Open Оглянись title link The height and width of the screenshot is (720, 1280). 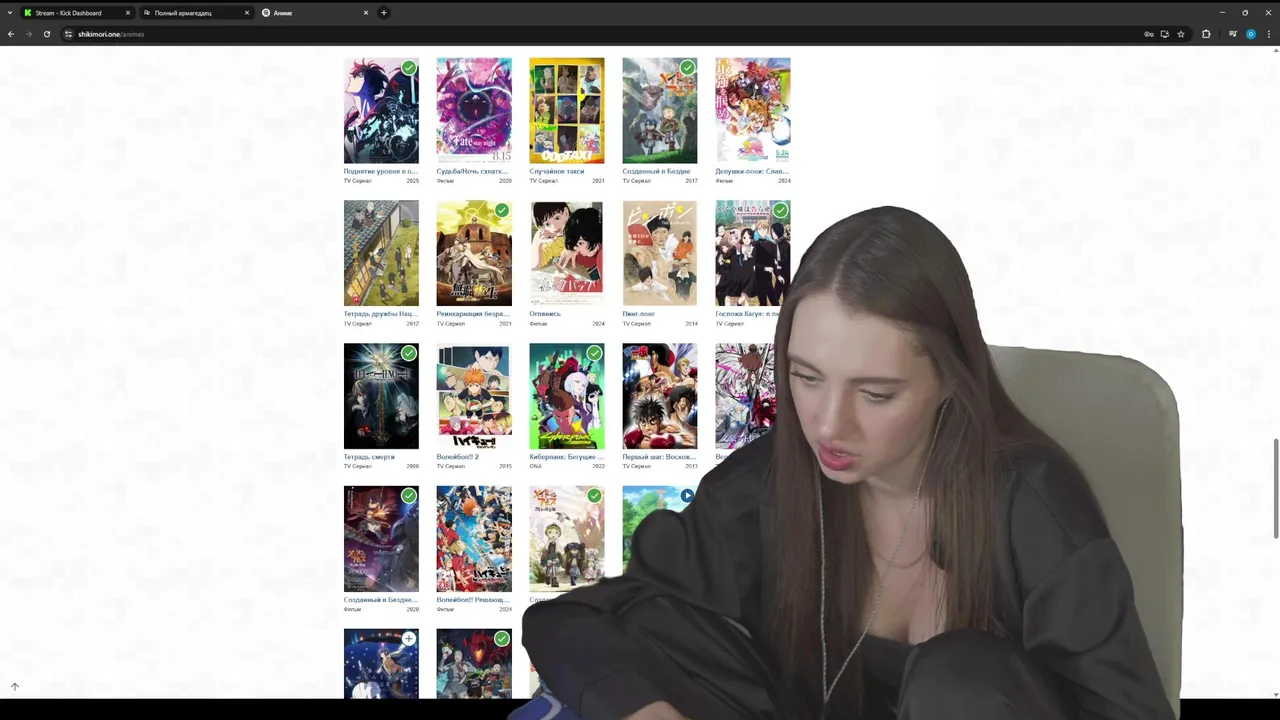[545, 314]
